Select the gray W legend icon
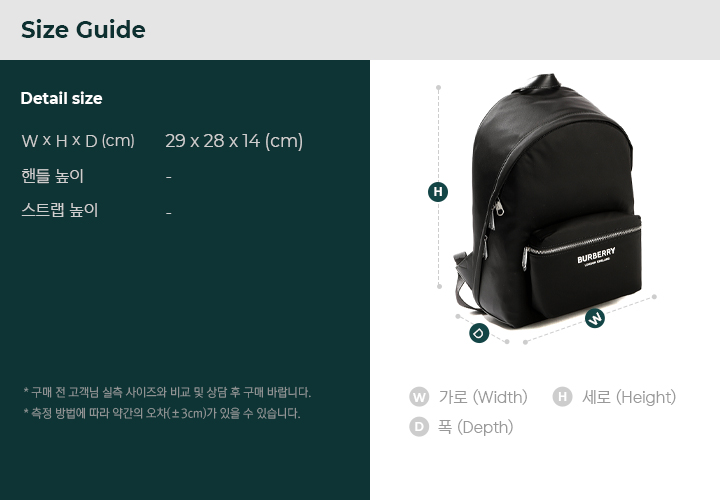The image size is (720, 500). pos(419,397)
